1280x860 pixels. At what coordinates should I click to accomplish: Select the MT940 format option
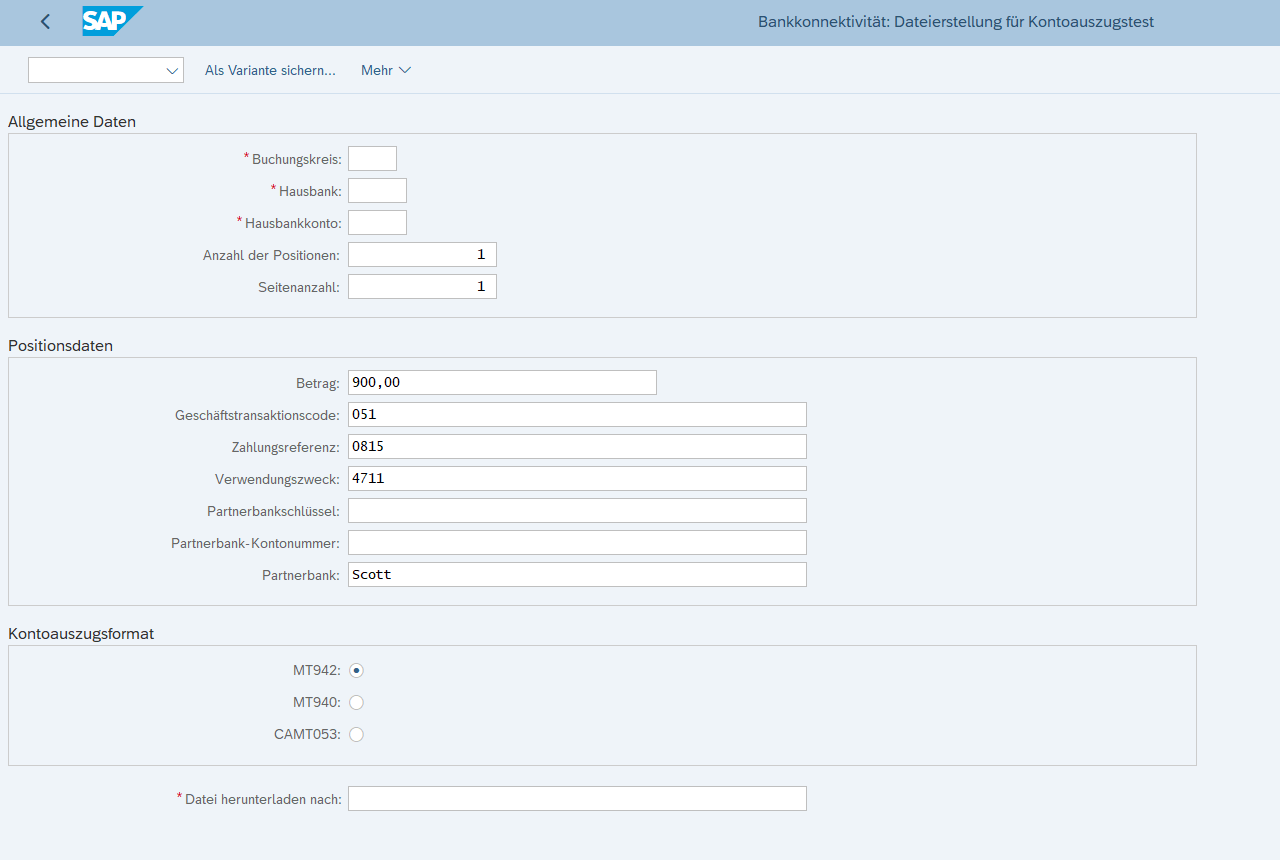[356, 702]
